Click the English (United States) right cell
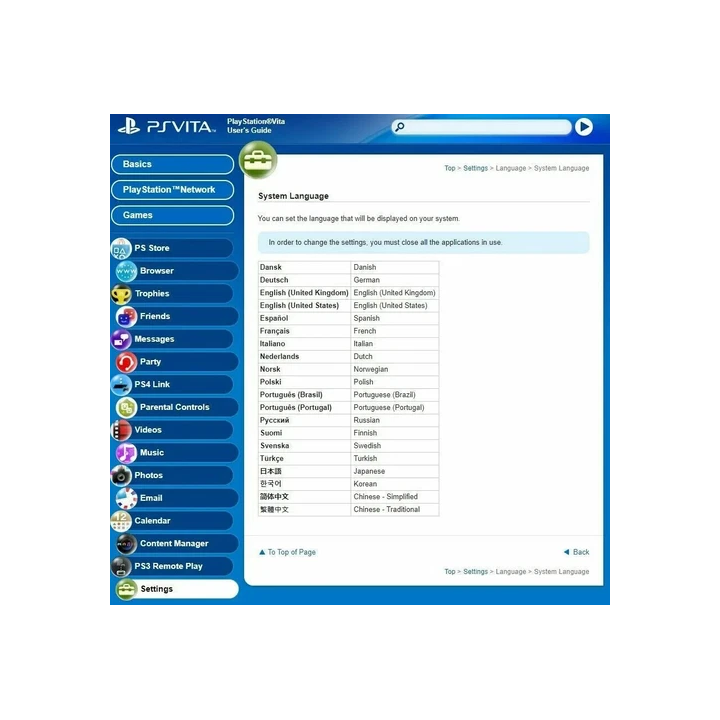Image resolution: width=720 pixels, height=720 pixels. 395,306
